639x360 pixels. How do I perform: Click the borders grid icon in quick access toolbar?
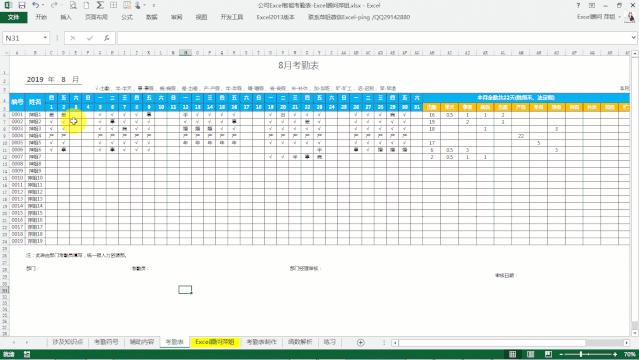pos(114,5)
